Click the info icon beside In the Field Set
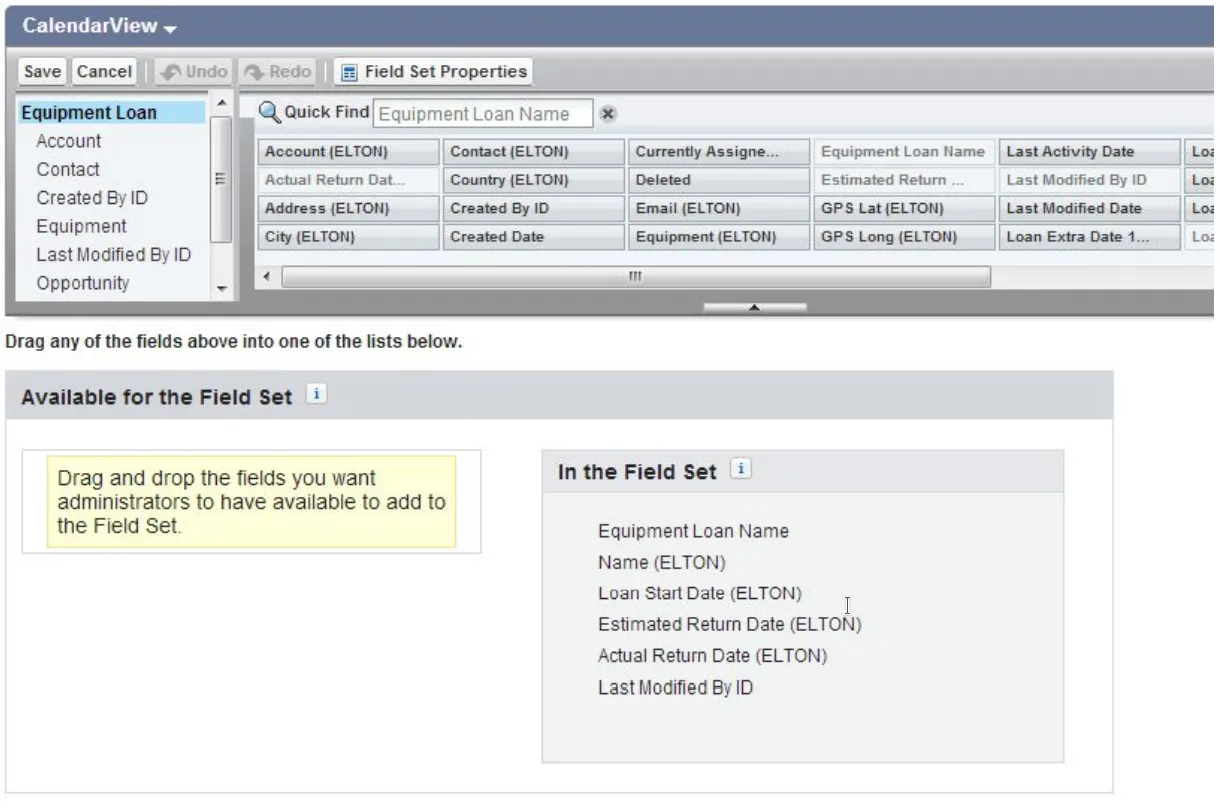1220x810 pixels. coord(741,470)
